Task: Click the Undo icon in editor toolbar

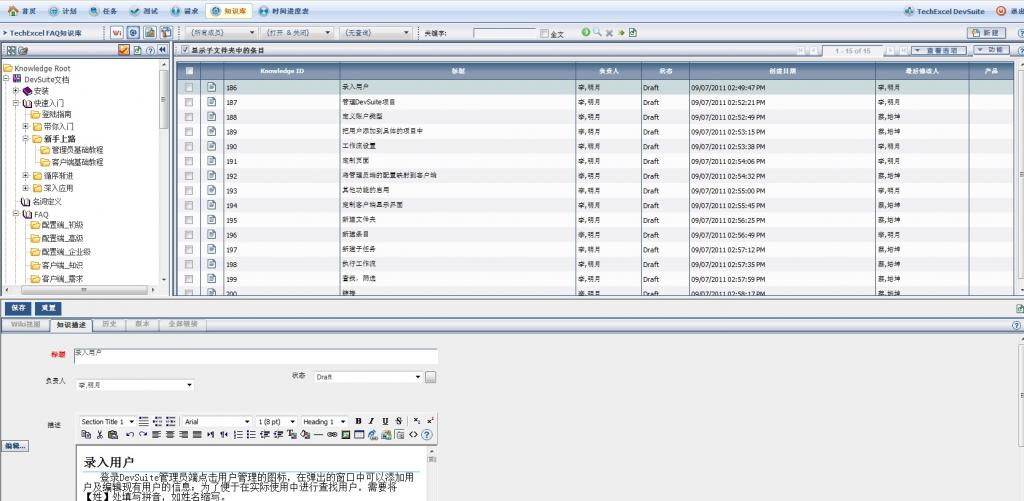Action: [130, 435]
